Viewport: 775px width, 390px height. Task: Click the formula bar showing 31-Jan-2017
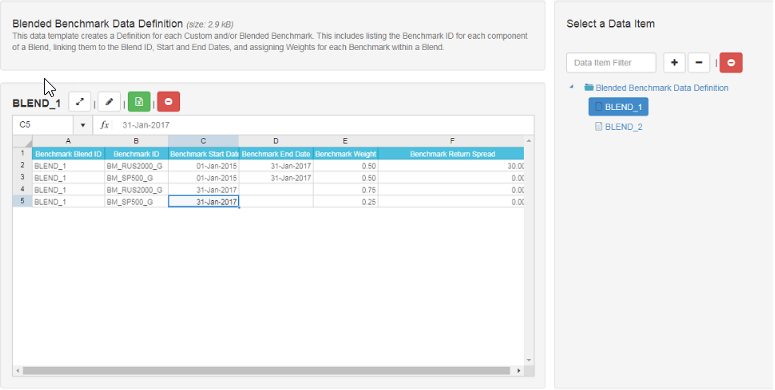324,125
